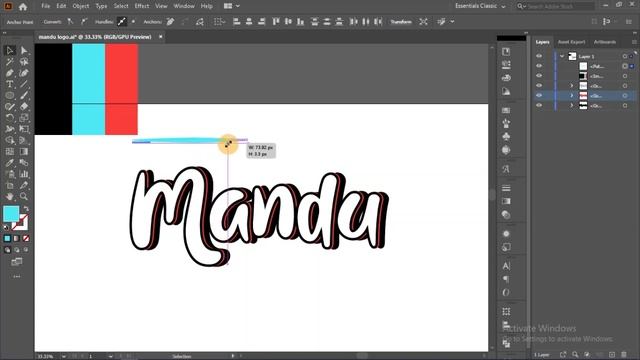Click the Home icon

tap(23, 7)
